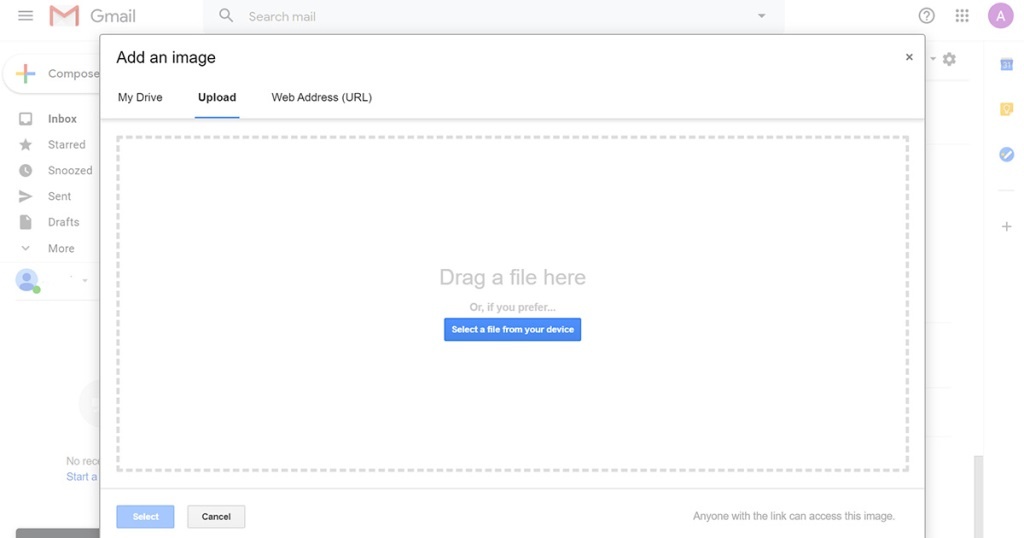This screenshot has height=538, width=1024.
Task: Open the Google Keep side panel icon
Action: pos(1006,110)
